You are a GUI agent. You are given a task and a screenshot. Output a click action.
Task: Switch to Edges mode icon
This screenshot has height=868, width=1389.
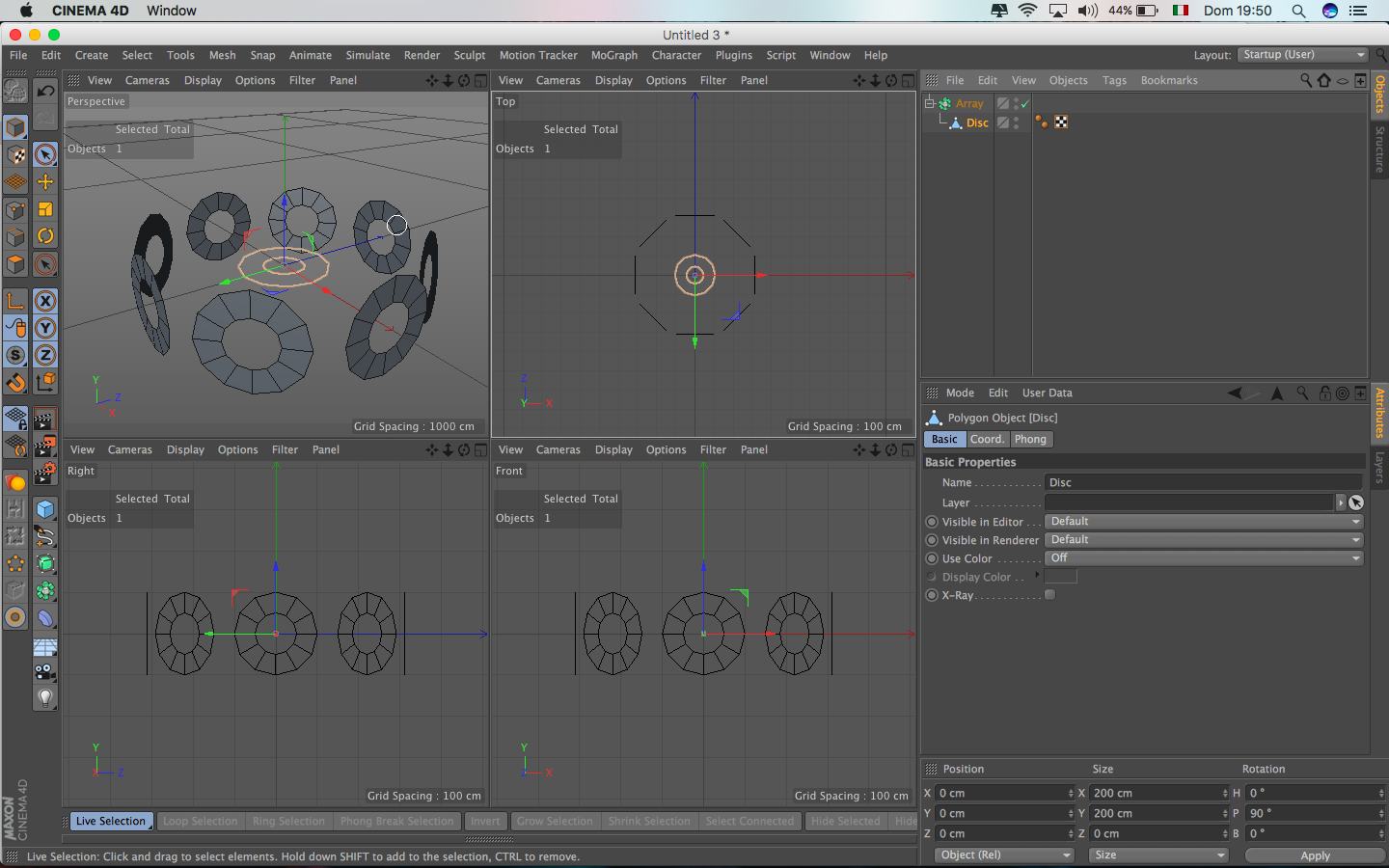tap(15, 236)
